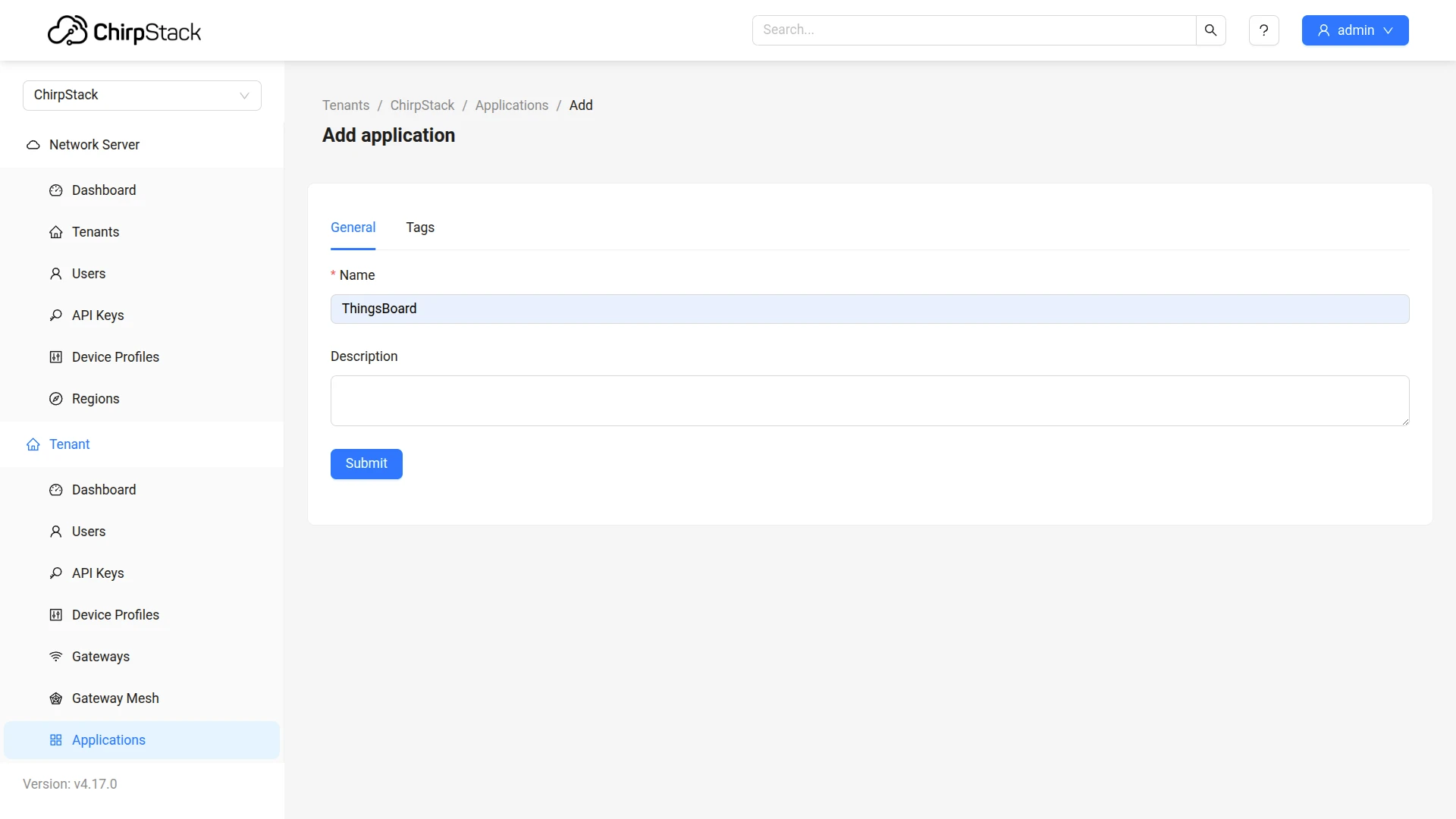The width and height of the screenshot is (1456, 819).
Task: Click the Gateway Mesh icon
Action: [x=56, y=698]
